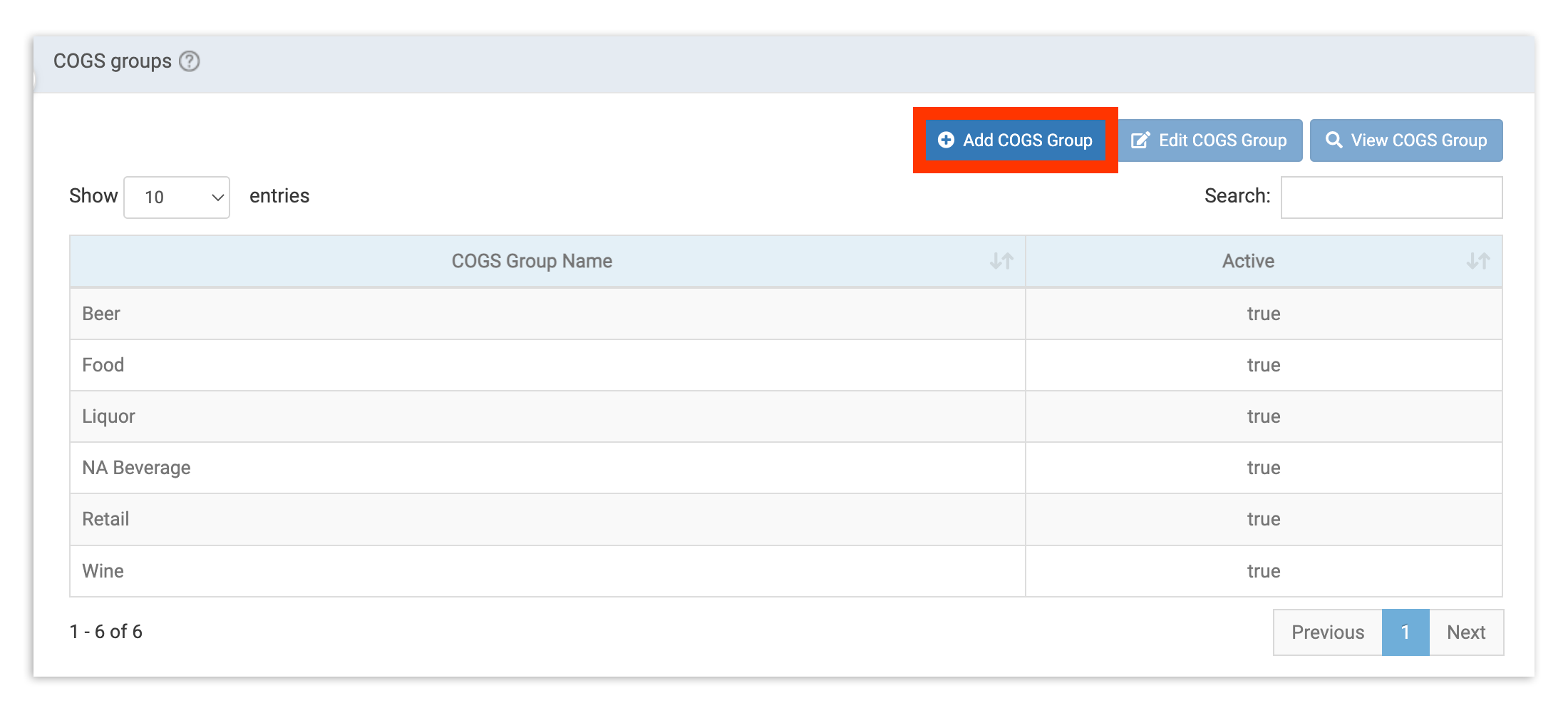Select the Retail row's true value
Image resolution: width=1568 pixels, height=713 pixels.
pos(1264,519)
